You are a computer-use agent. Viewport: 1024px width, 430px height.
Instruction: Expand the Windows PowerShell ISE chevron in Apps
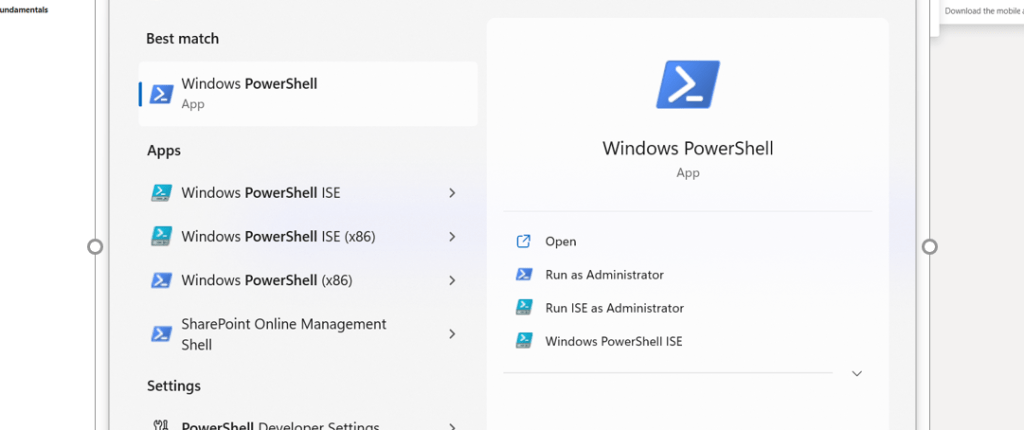tap(452, 193)
